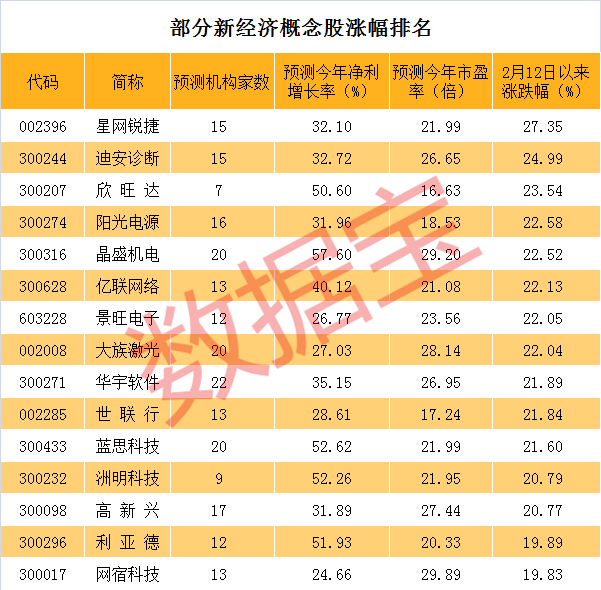Select the name 迪安诊断

(127, 158)
